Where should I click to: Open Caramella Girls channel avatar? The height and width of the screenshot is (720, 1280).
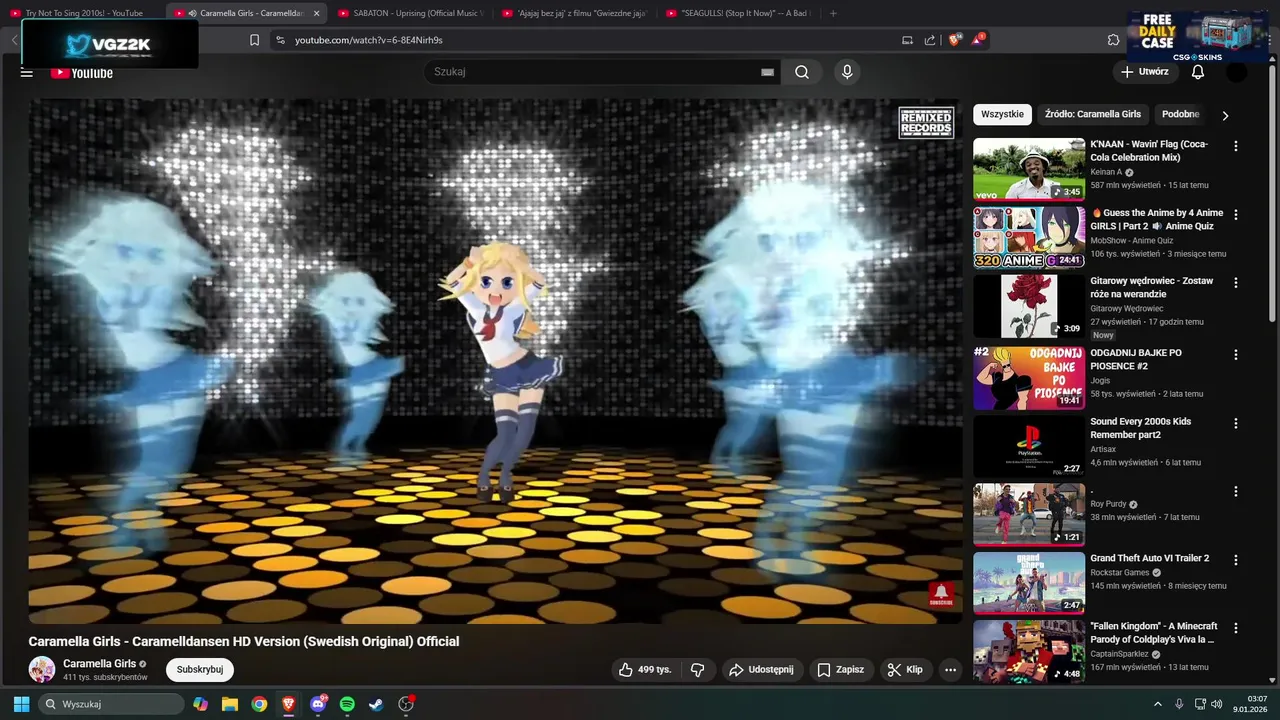(42, 669)
